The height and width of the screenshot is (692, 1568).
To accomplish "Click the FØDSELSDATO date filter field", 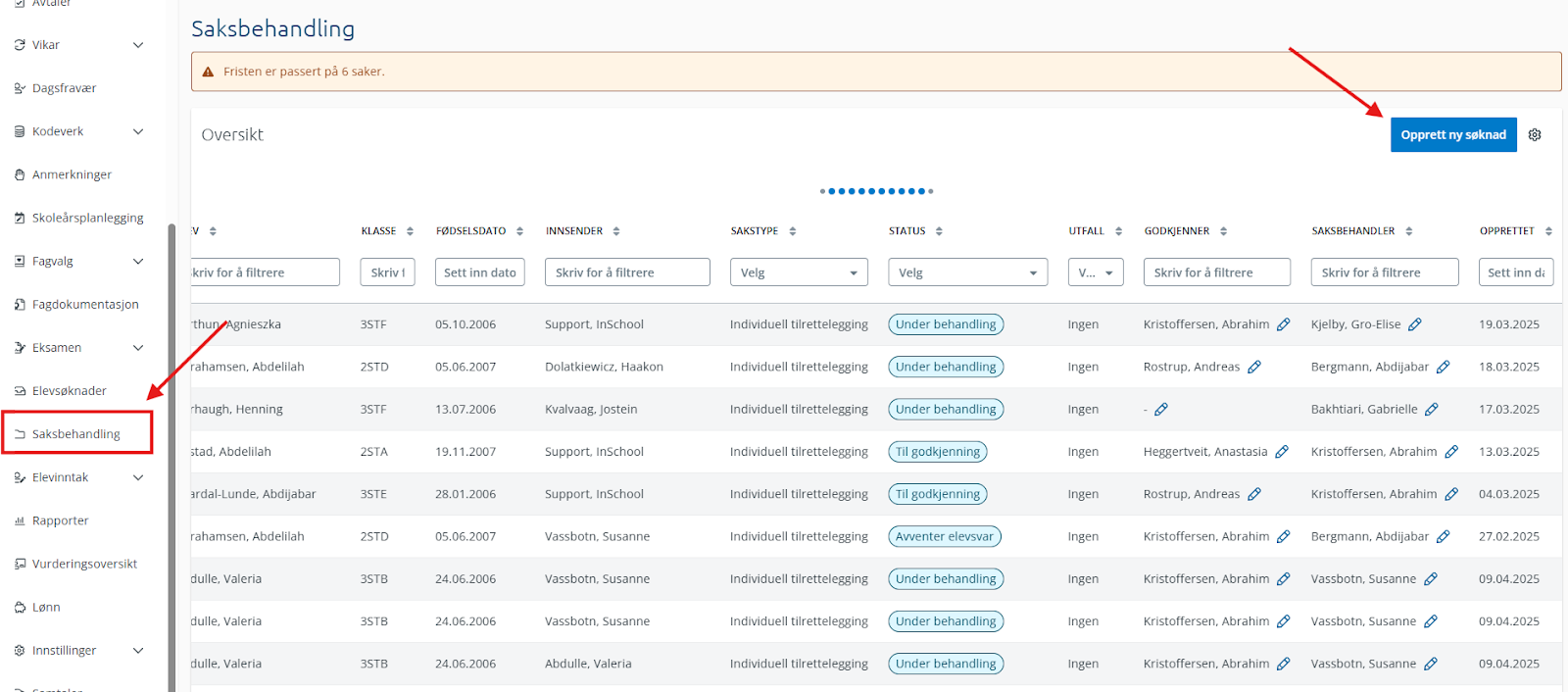I will tap(480, 272).
